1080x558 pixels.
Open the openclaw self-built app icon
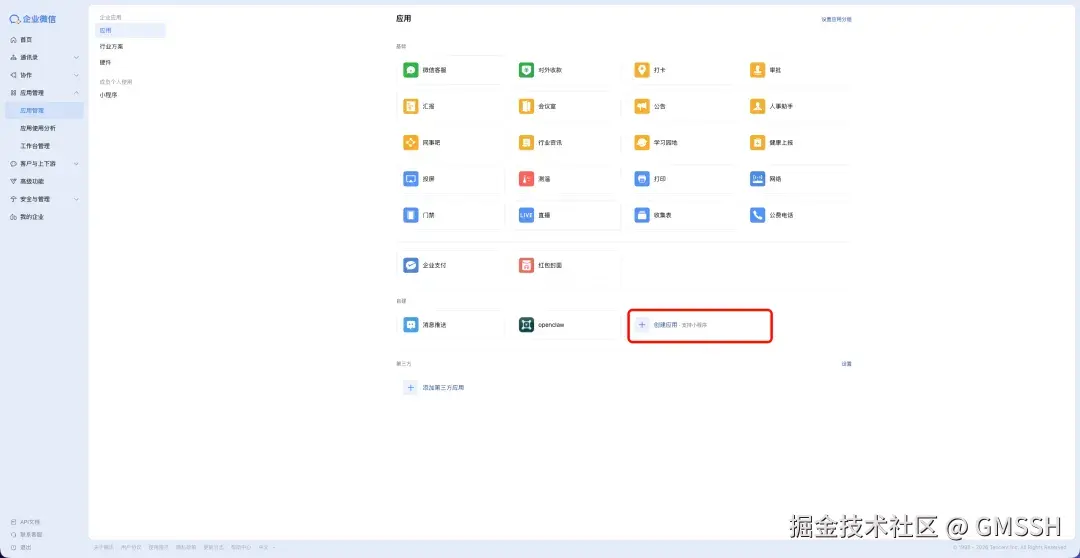pyautogui.click(x=526, y=324)
